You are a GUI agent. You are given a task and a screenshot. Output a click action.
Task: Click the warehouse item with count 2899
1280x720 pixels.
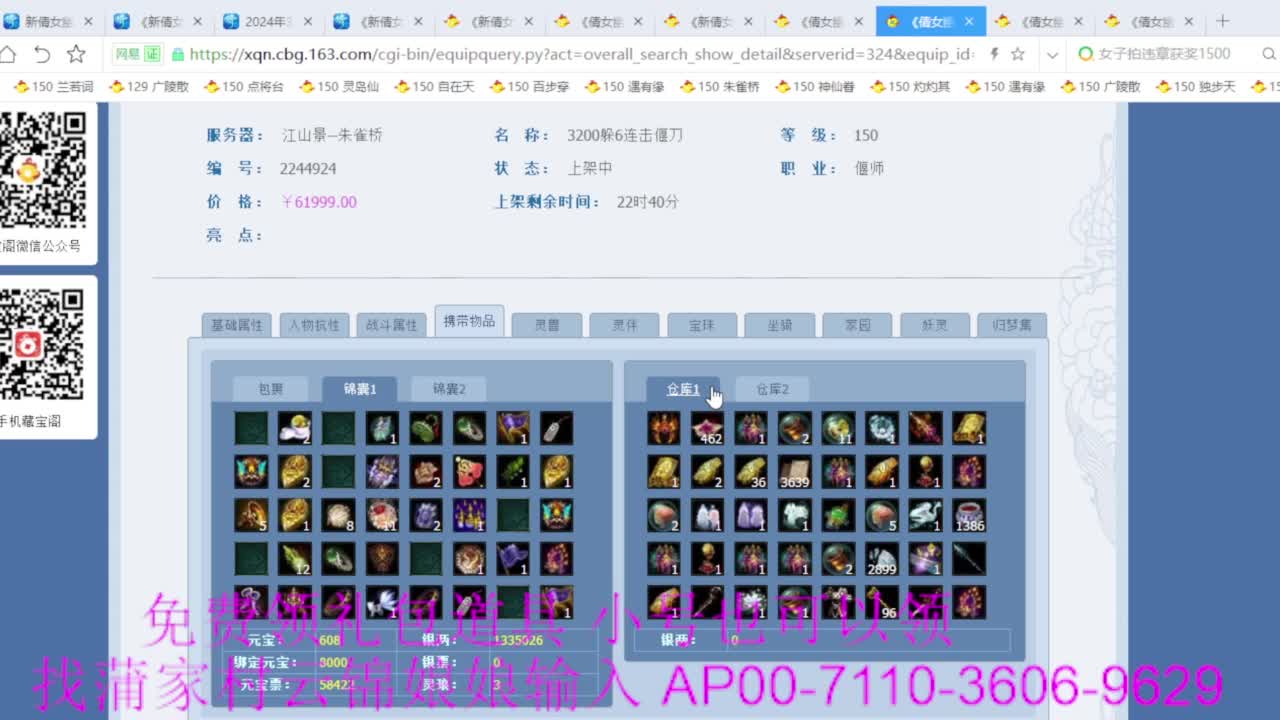[x=882, y=559]
